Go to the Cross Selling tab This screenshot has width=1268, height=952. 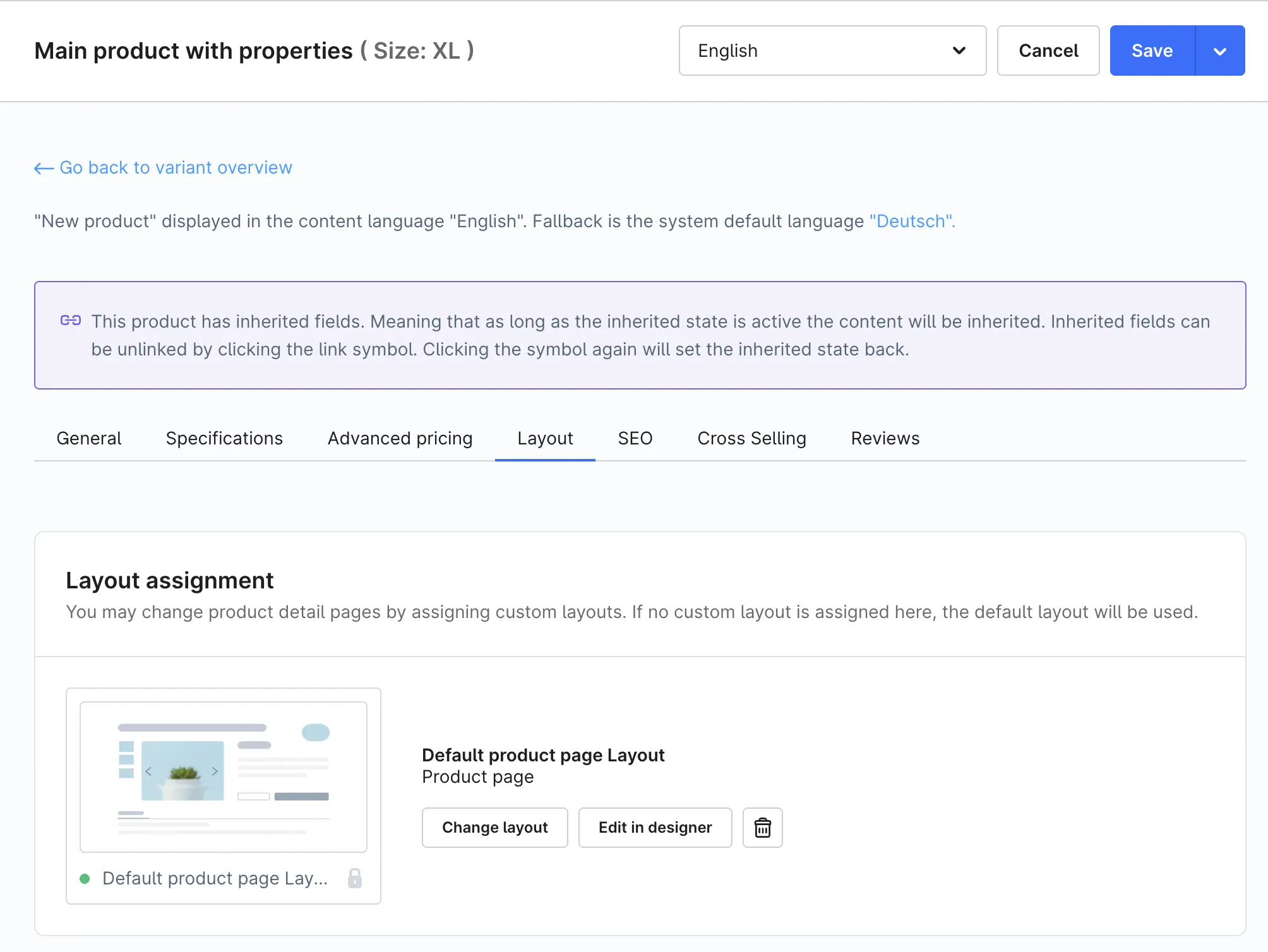coord(751,438)
